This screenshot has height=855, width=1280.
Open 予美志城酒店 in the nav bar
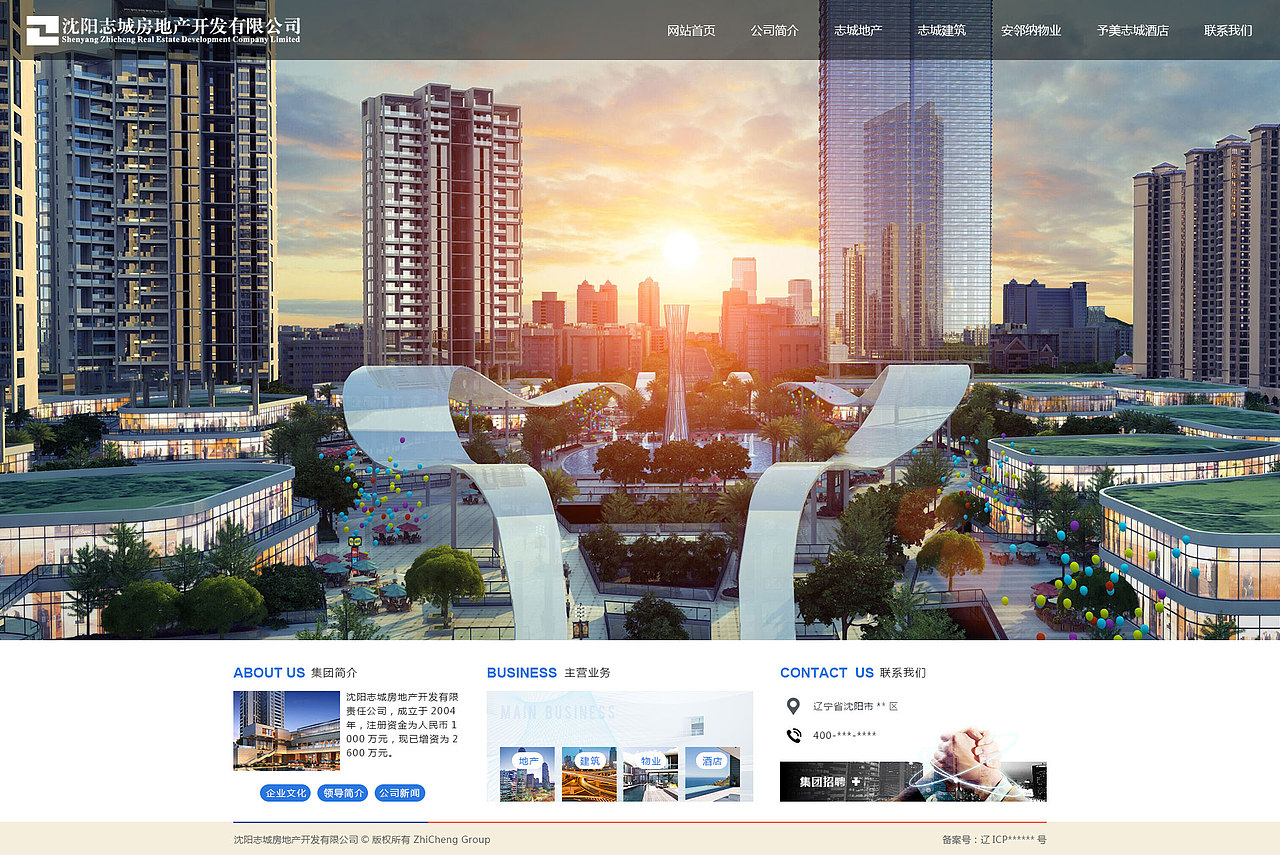(x=1133, y=31)
